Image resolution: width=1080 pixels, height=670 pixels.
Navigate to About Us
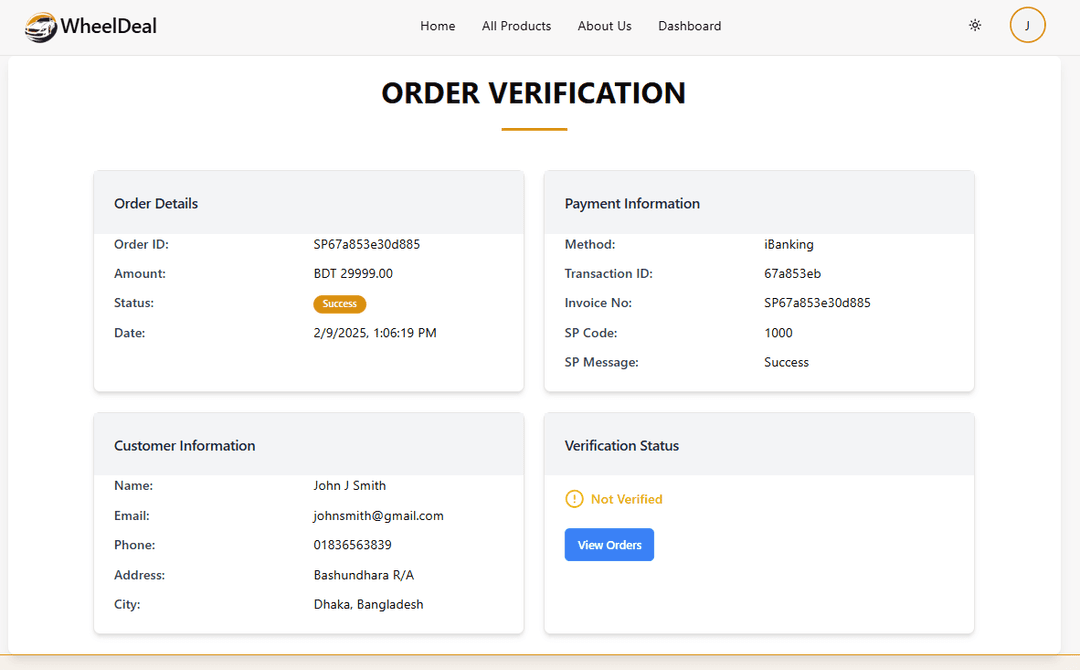tap(604, 26)
